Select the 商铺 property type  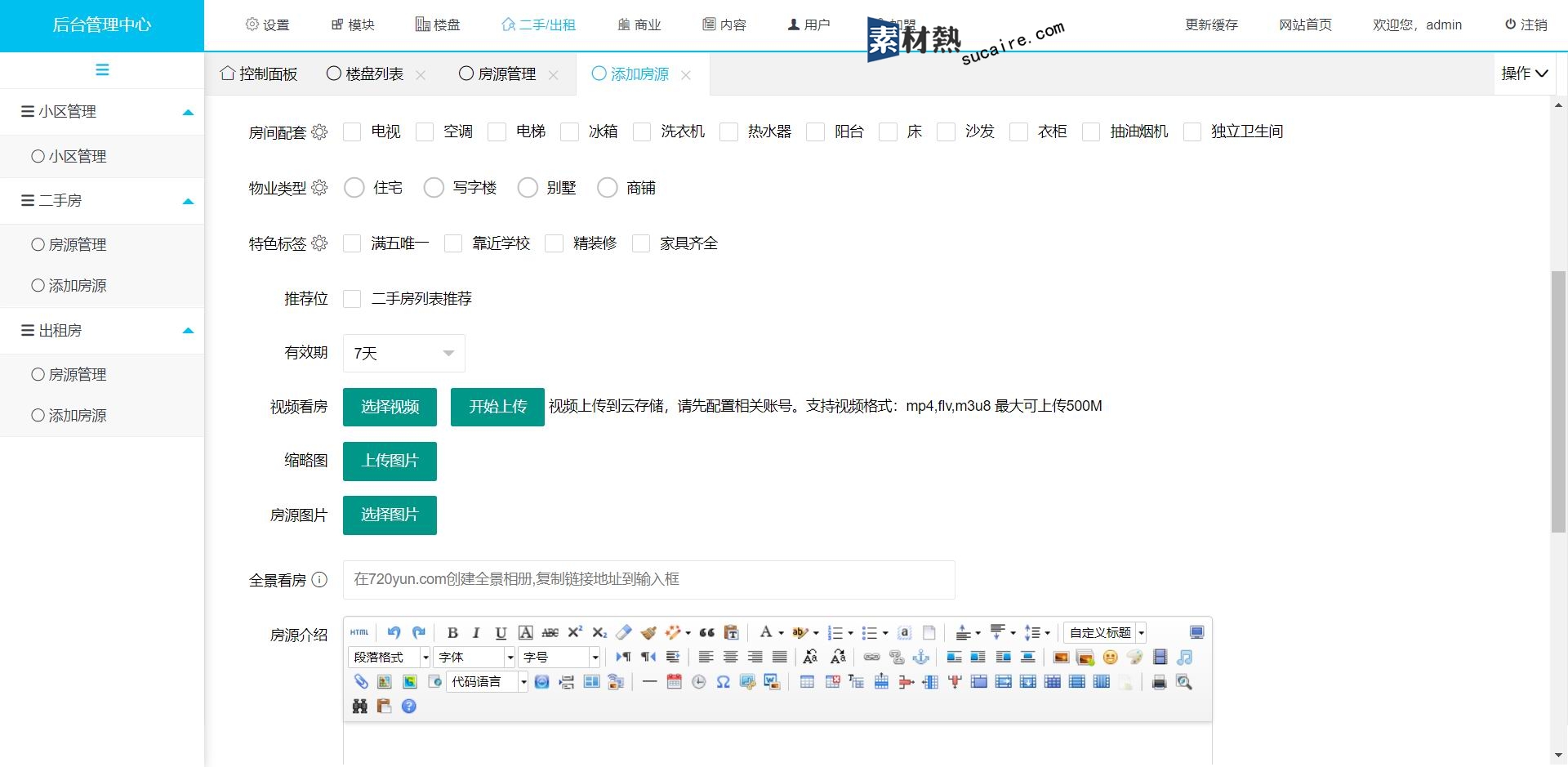(608, 188)
